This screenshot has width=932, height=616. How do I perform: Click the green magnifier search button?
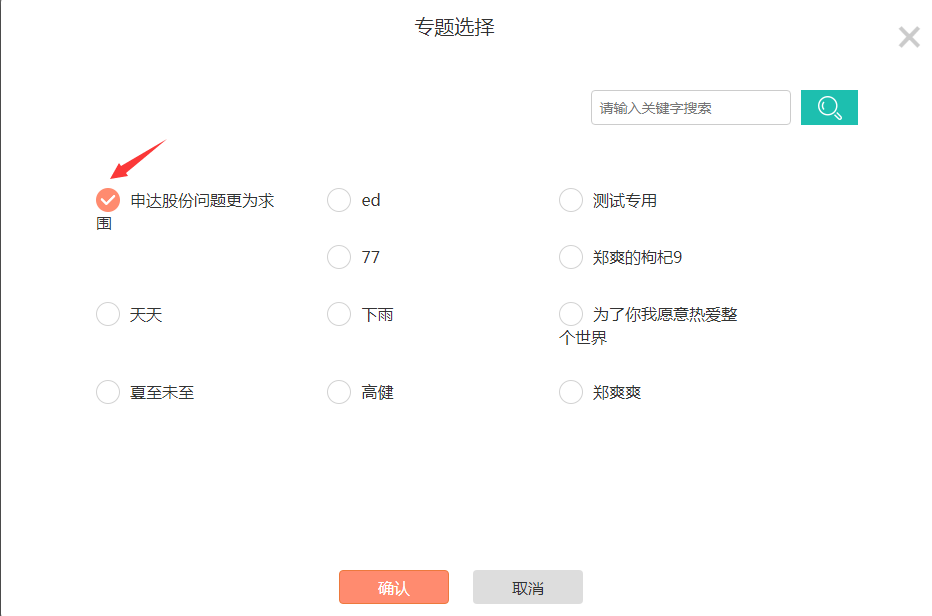(x=829, y=108)
